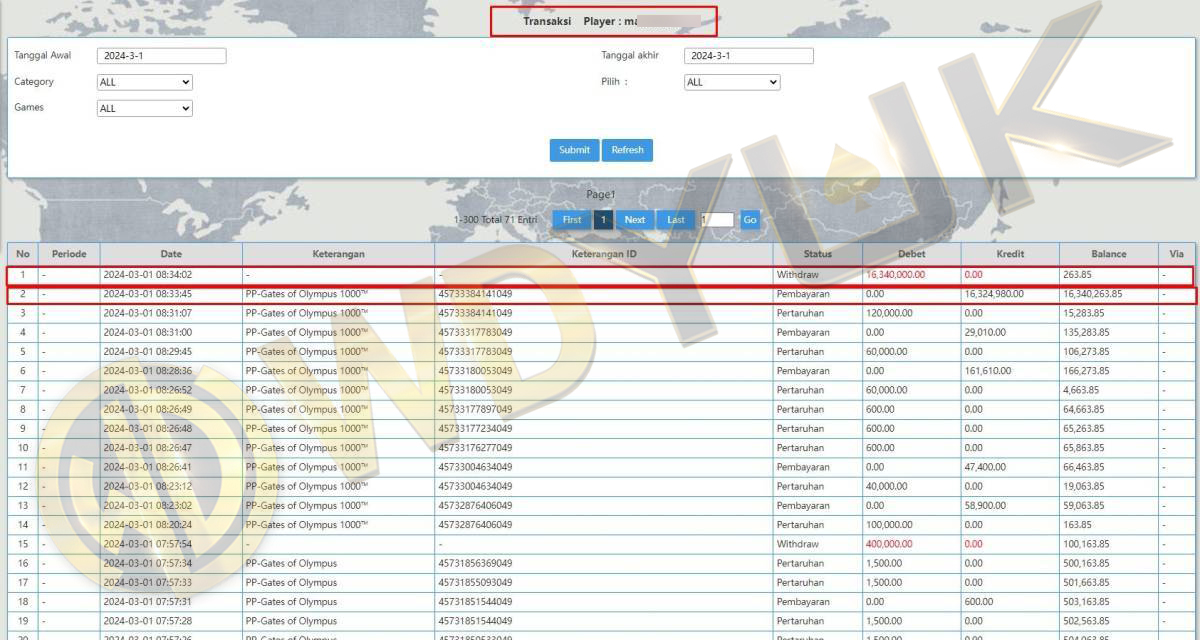Image resolution: width=1200 pixels, height=640 pixels.
Task: Open the Pilih dropdown
Action: (732, 82)
